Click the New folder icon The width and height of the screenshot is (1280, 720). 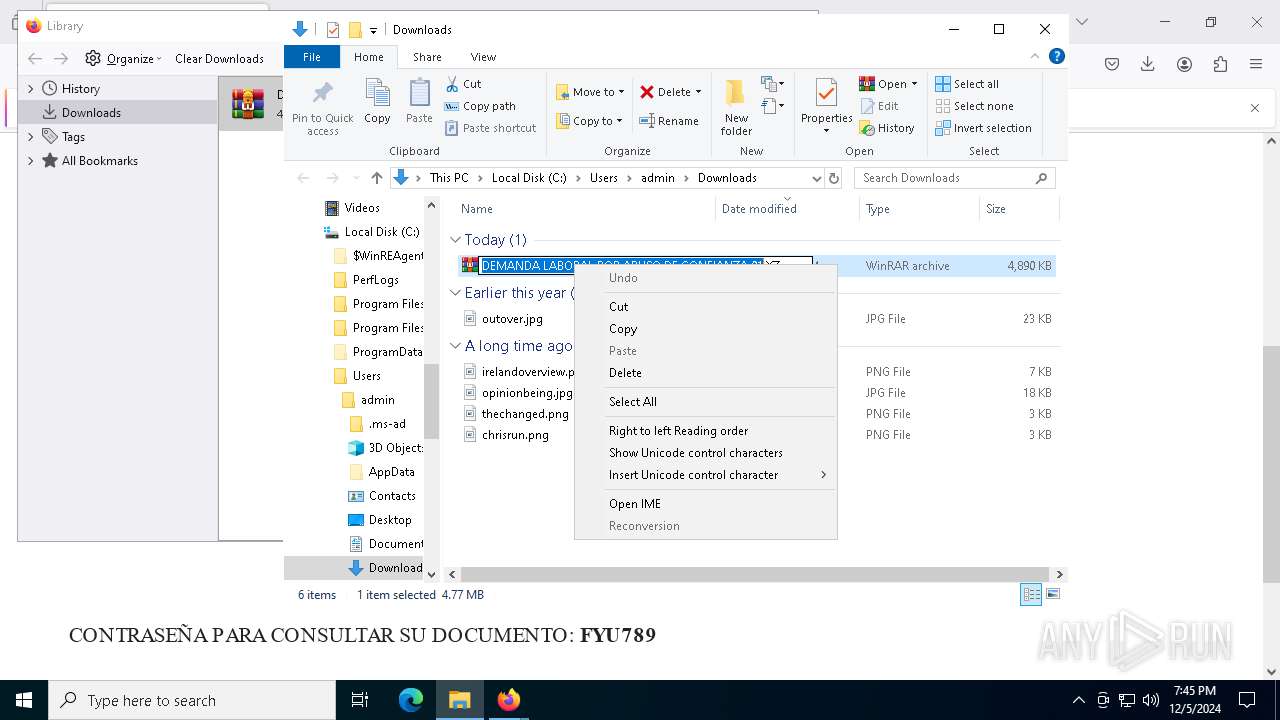pos(736,107)
